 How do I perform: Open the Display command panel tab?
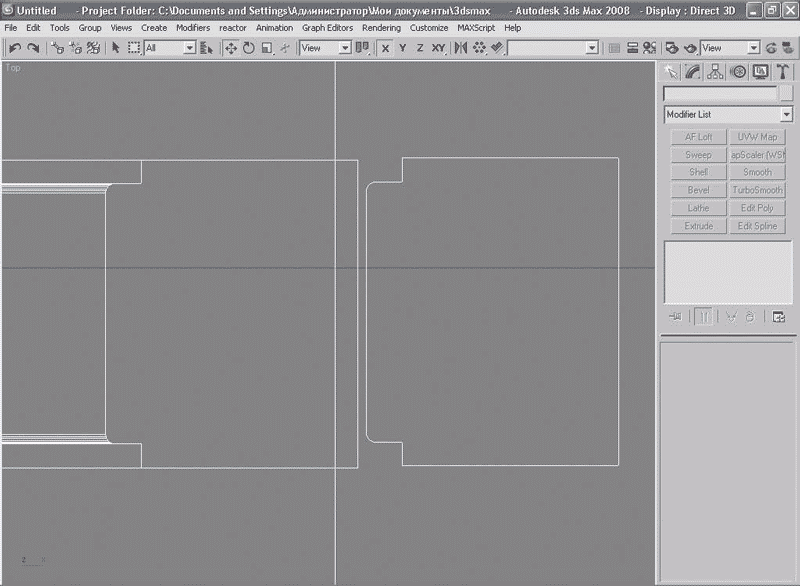760,72
